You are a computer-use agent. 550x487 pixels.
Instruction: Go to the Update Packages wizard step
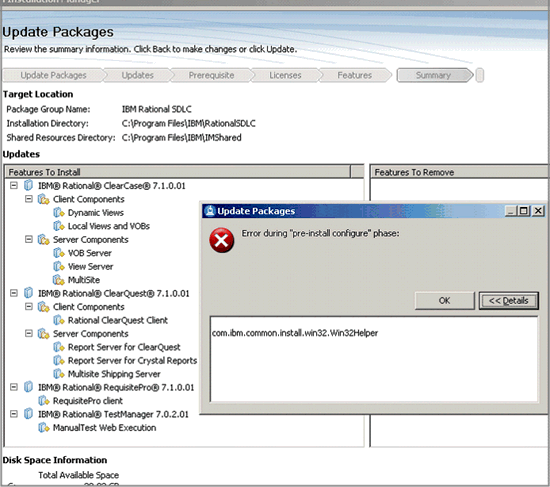click(53, 75)
